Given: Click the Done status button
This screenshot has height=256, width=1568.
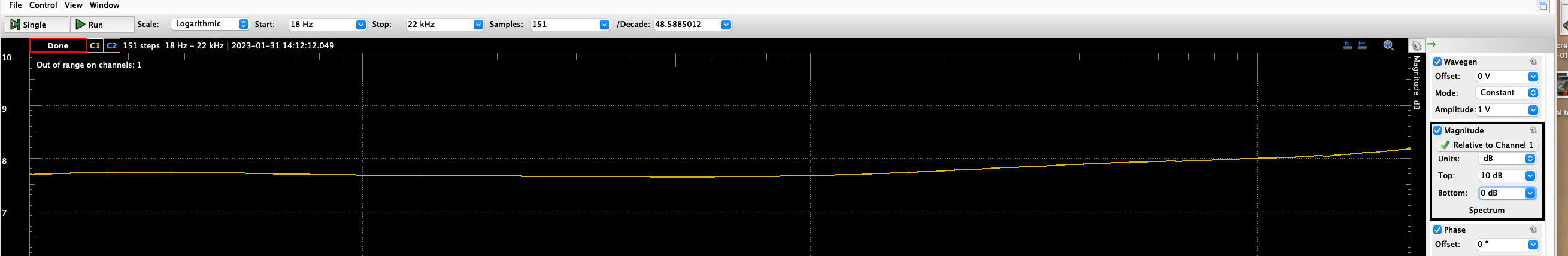Looking at the screenshot, I should [x=58, y=45].
